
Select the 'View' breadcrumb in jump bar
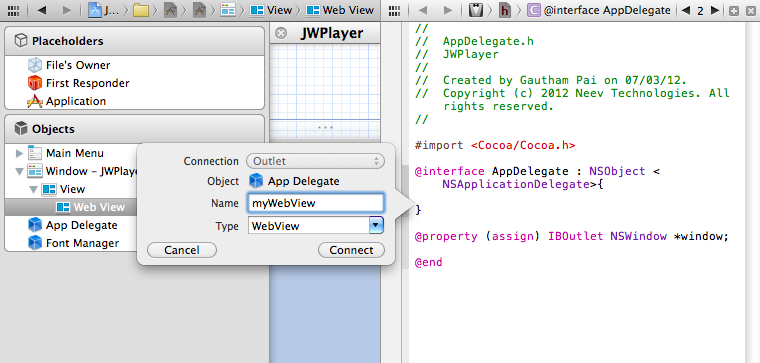pos(271,10)
